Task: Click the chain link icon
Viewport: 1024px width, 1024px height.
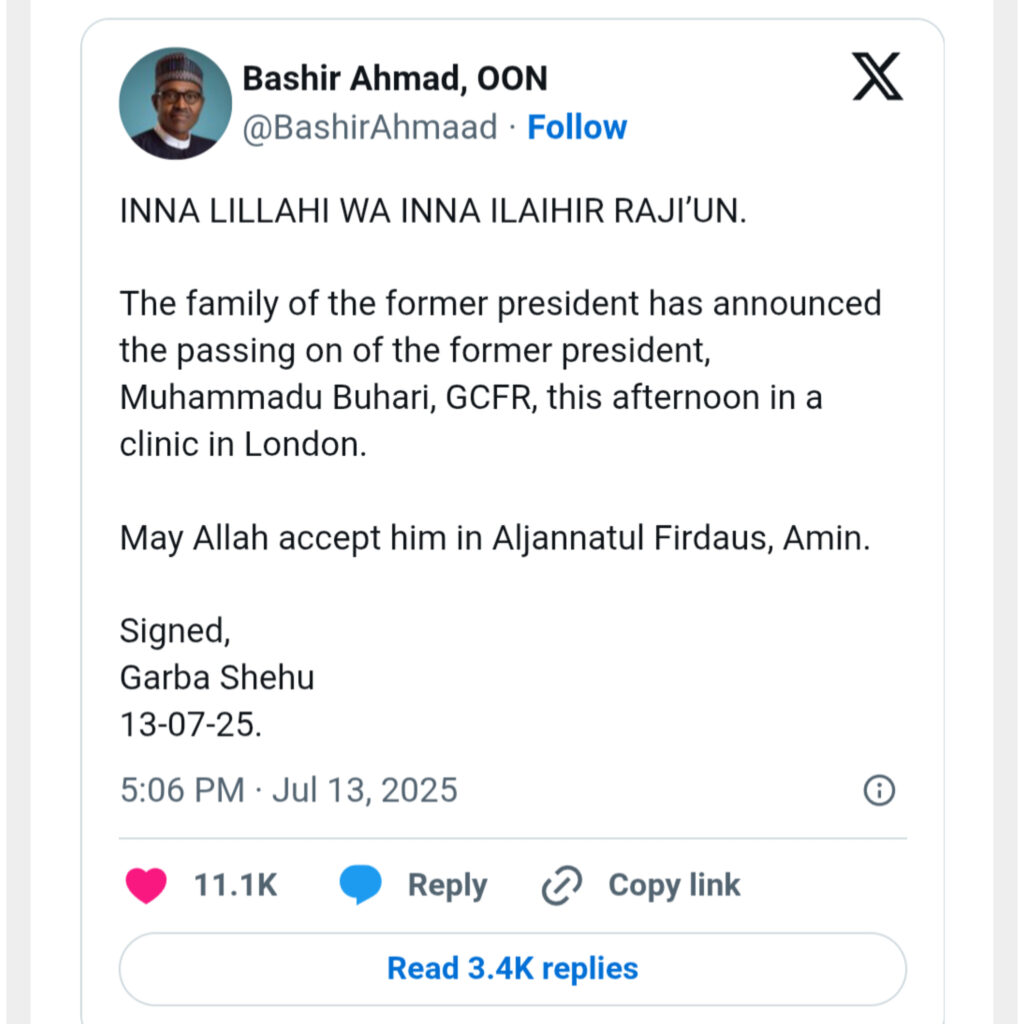Action: (x=562, y=886)
